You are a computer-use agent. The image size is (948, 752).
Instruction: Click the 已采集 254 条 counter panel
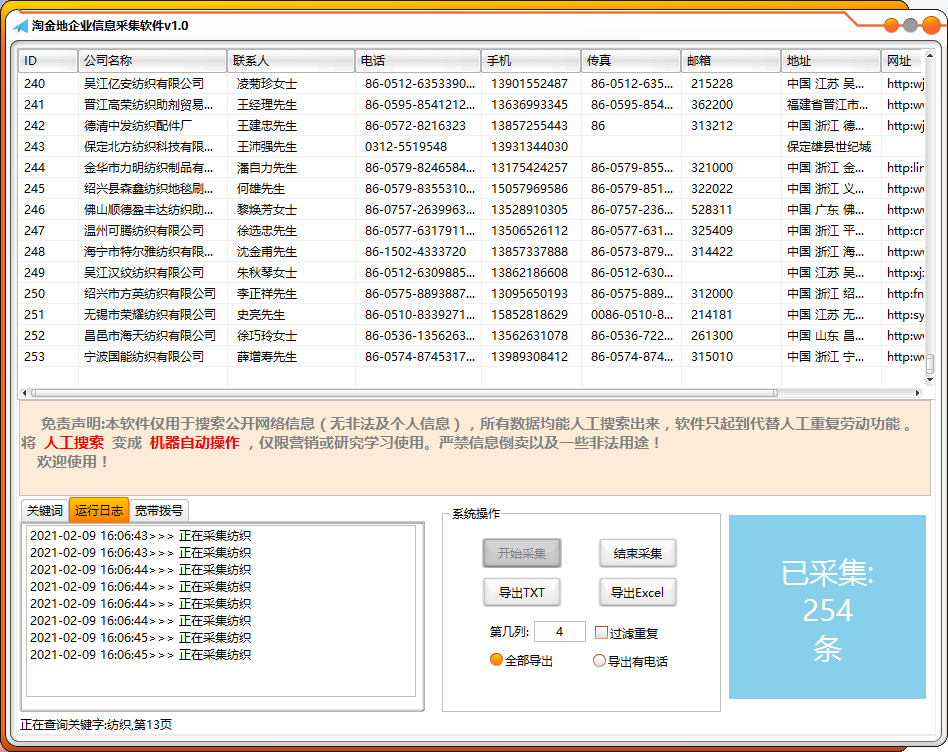coord(827,607)
